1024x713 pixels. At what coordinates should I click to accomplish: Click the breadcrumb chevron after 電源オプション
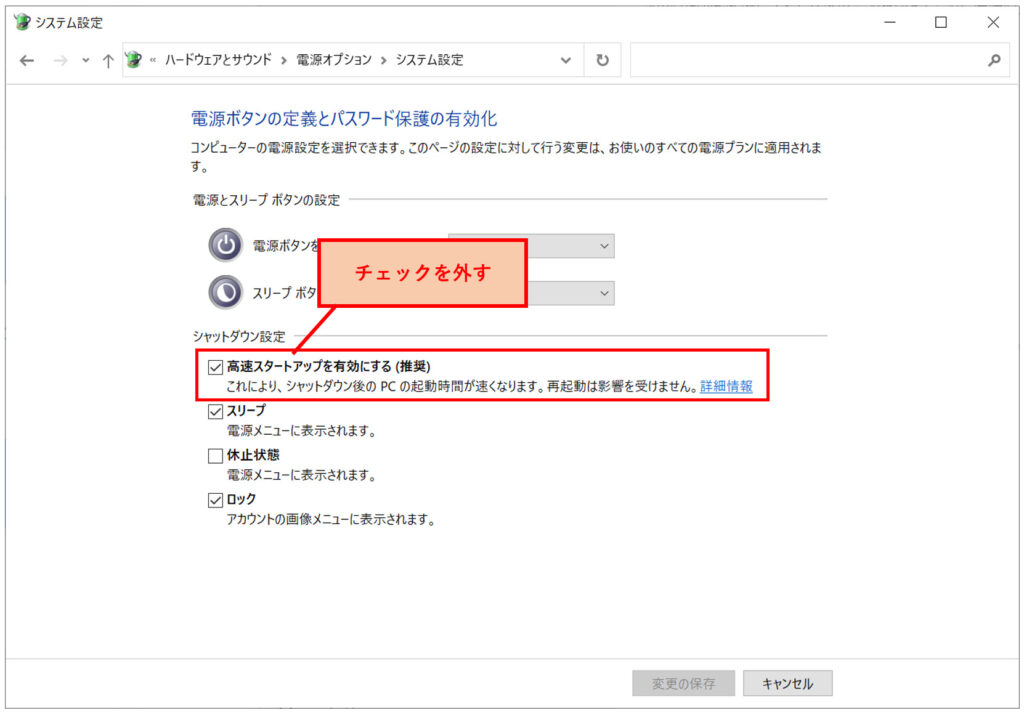383,60
